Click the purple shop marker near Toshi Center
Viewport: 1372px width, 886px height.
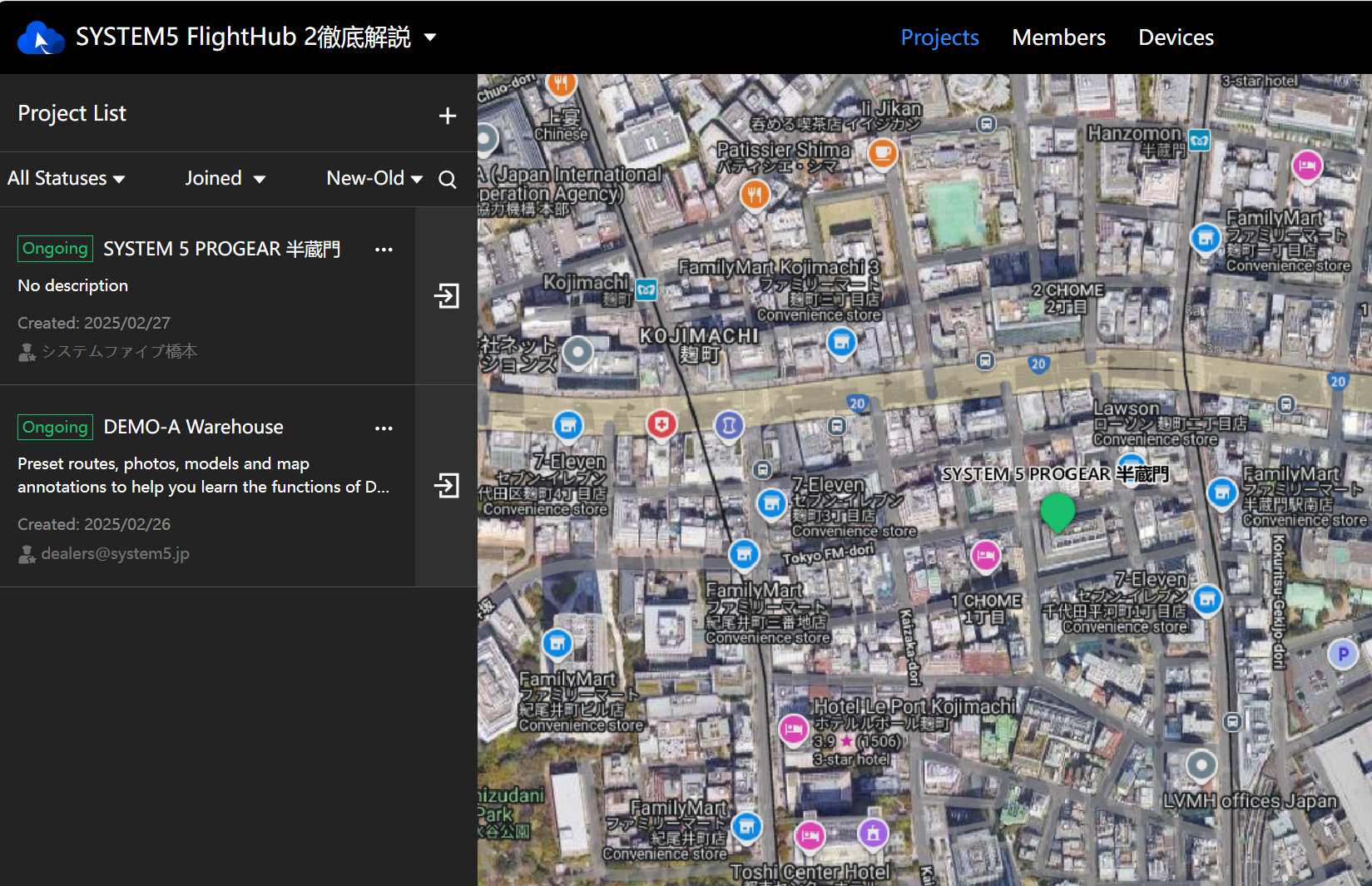(872, 833)
